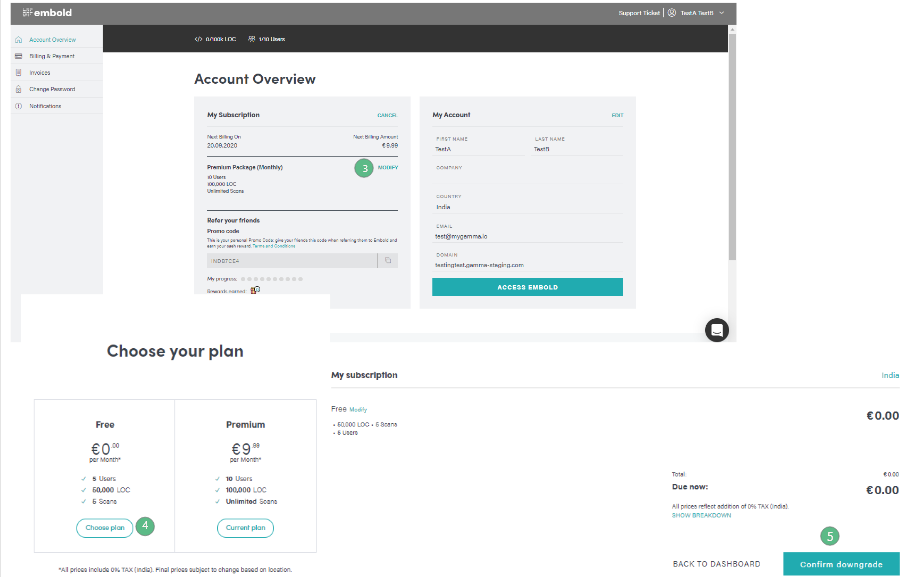Click Modify next to Premium Package
This screenshot has width=913, height=577.
[x=388, y=168]
